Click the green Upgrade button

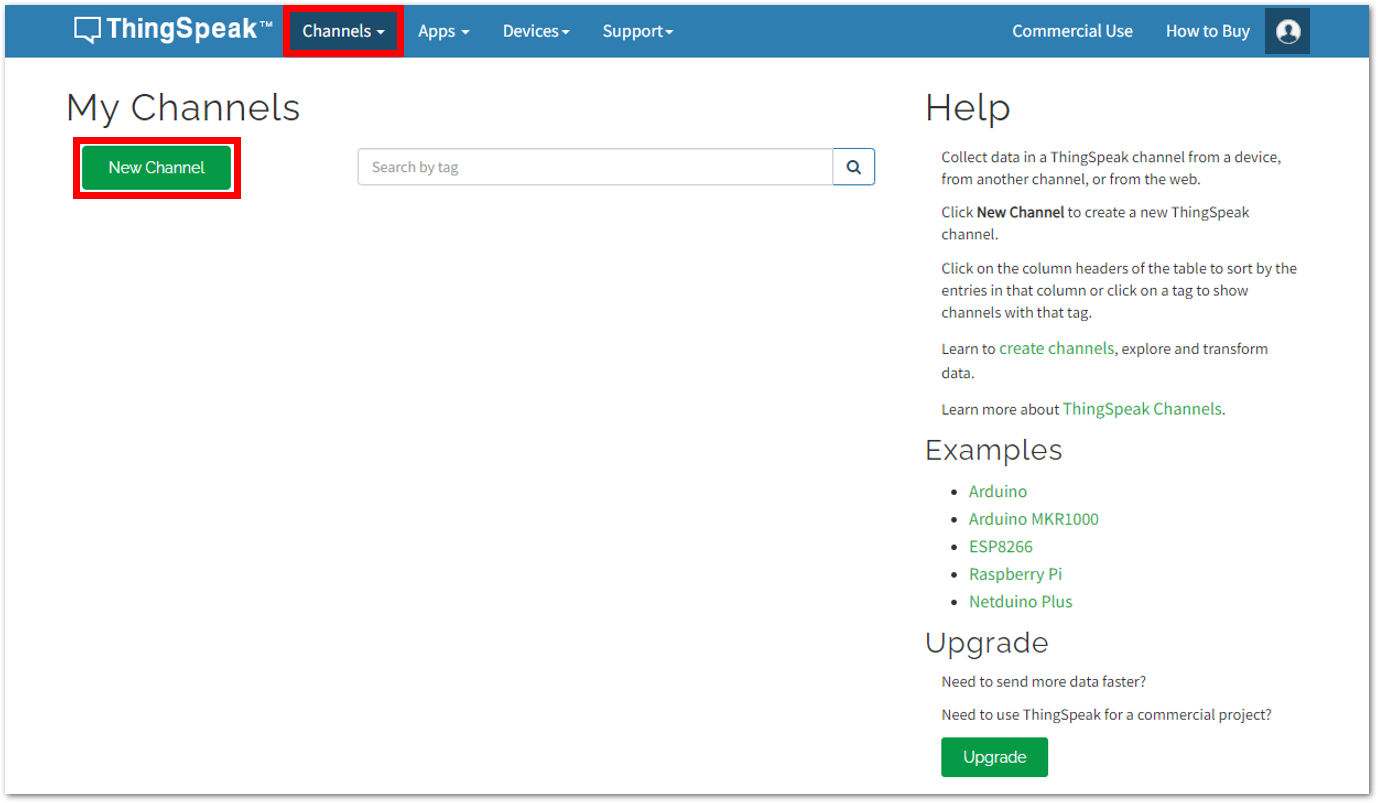(994, 757)
